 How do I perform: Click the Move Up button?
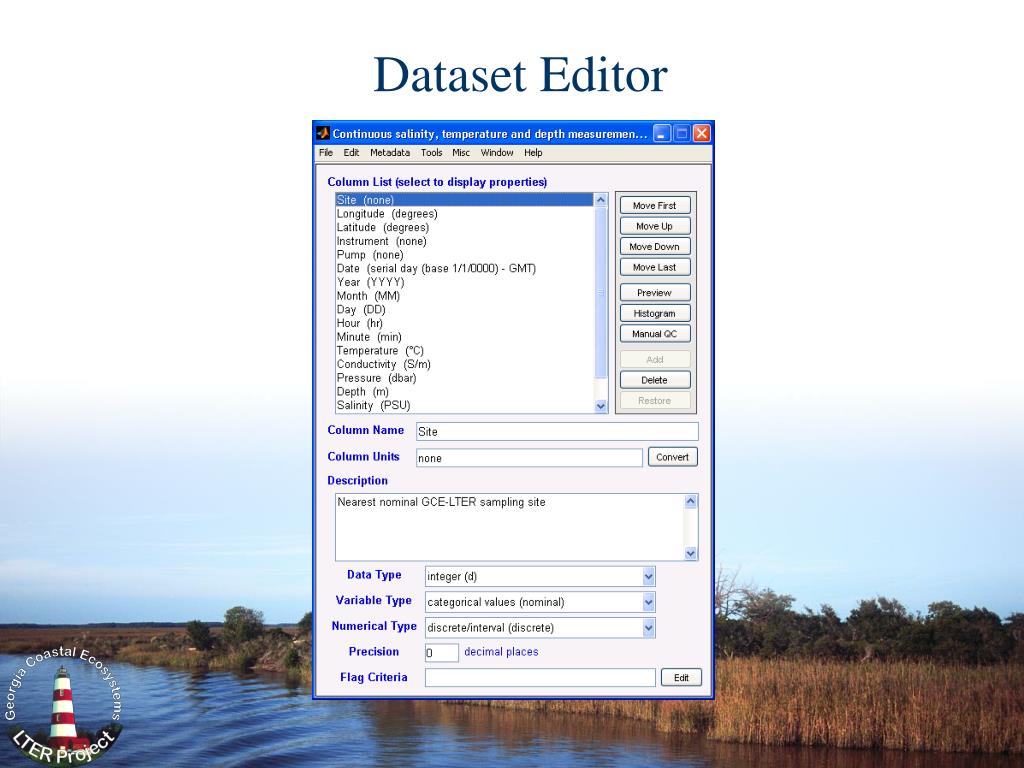coord(654,226)
